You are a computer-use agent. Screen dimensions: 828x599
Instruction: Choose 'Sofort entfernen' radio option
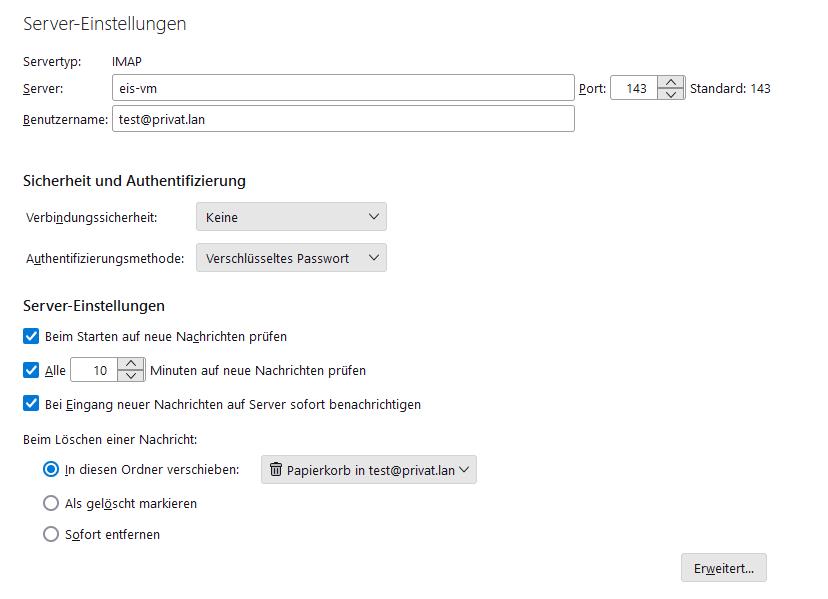(51, 534)
